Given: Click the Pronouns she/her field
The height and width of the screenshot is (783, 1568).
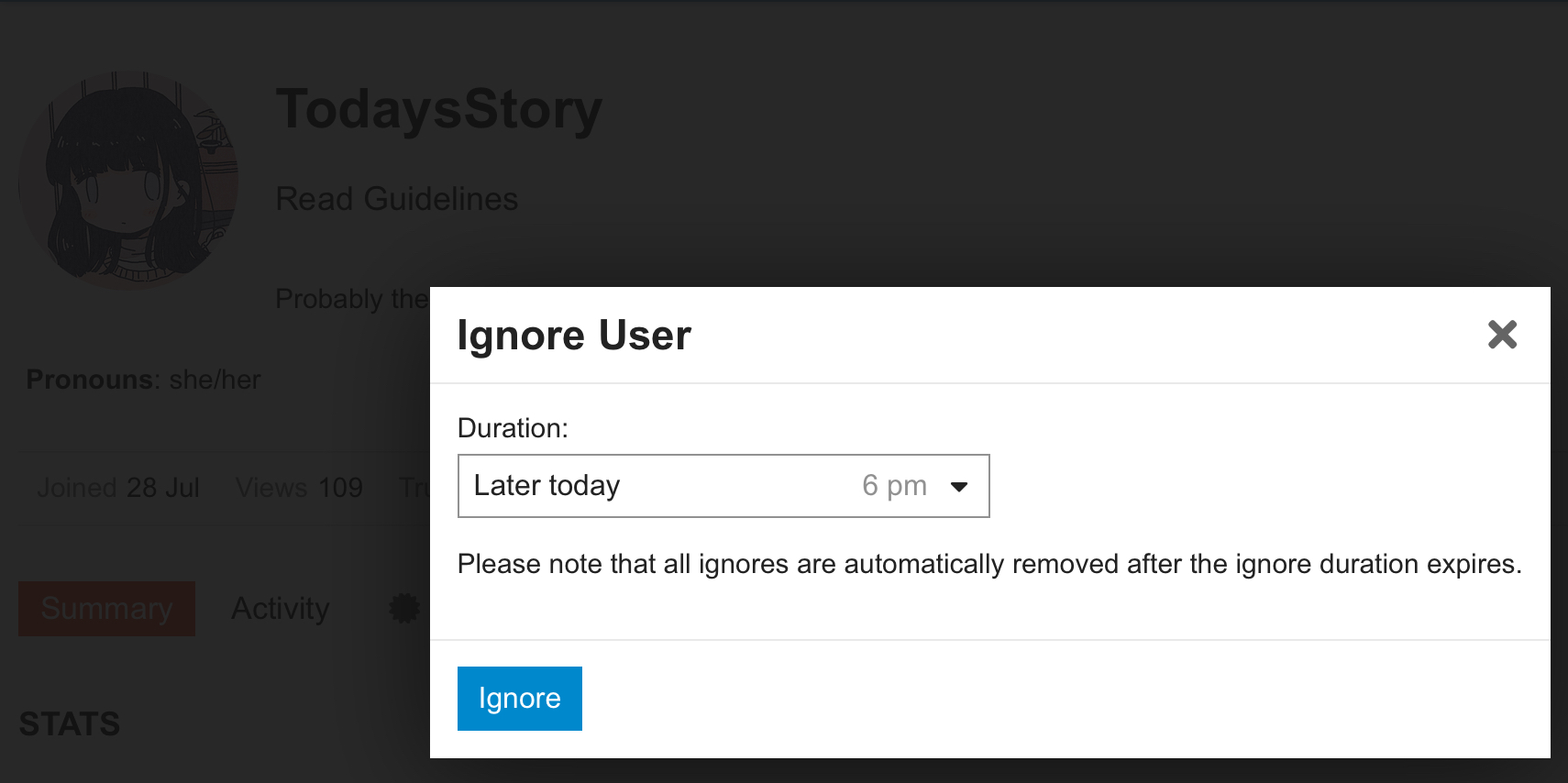Looking at the screenshot, I should [x=143, y=380].
